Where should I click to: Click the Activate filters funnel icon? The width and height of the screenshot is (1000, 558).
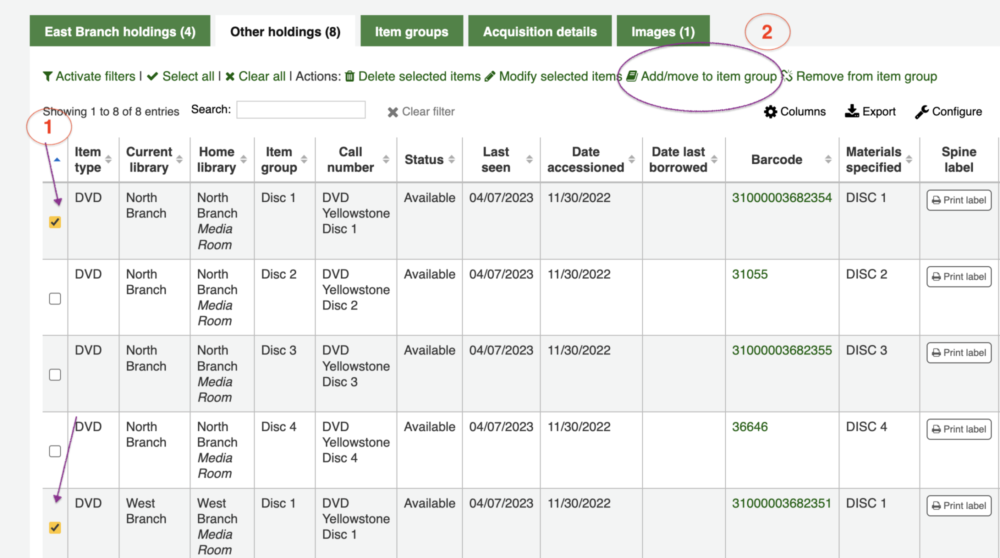pyautogui.click(x=47, y=76)
